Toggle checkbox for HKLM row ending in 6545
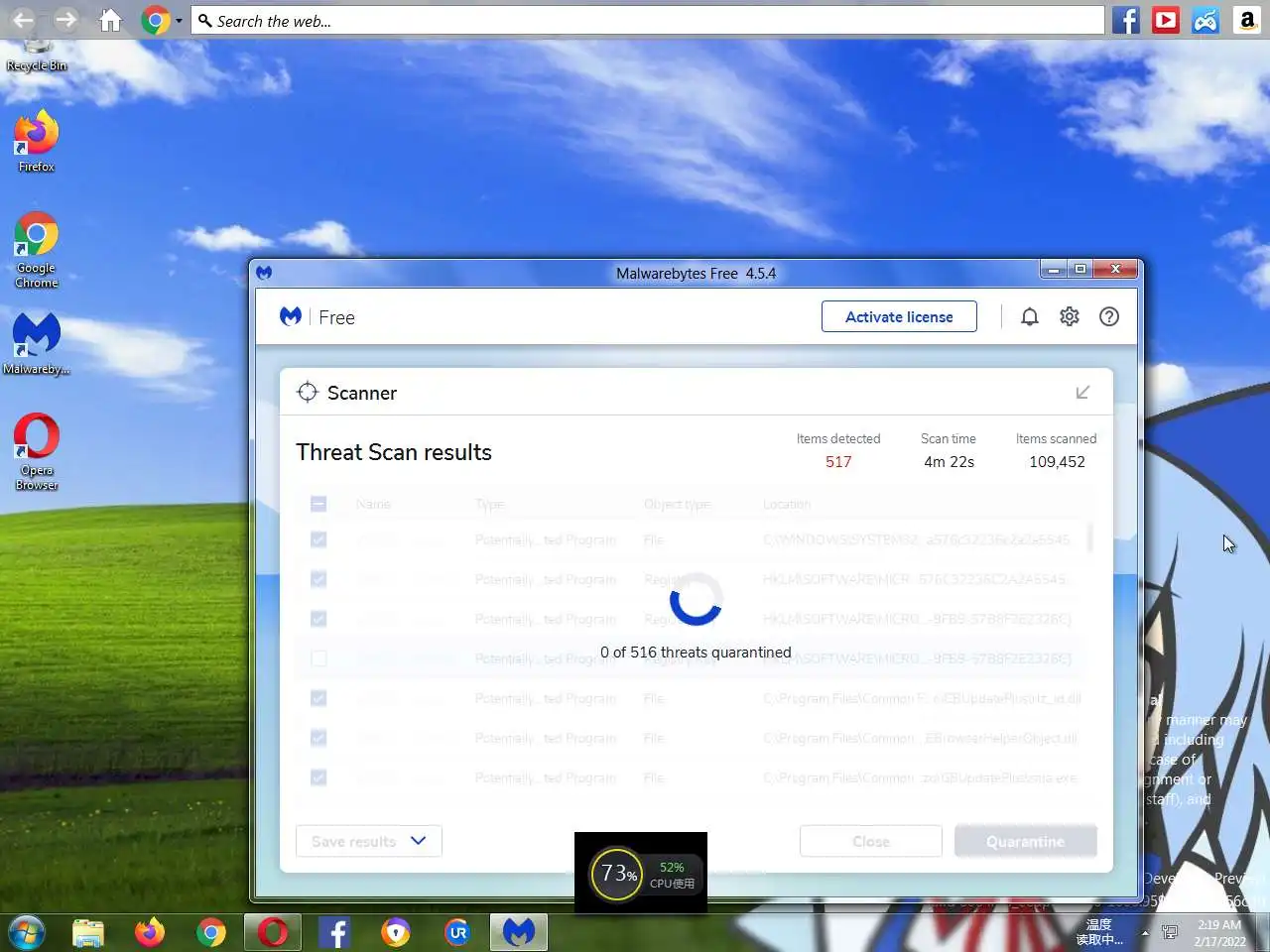Image resolution: width=1270 pixels, height=952 pixels. (318, 579)
